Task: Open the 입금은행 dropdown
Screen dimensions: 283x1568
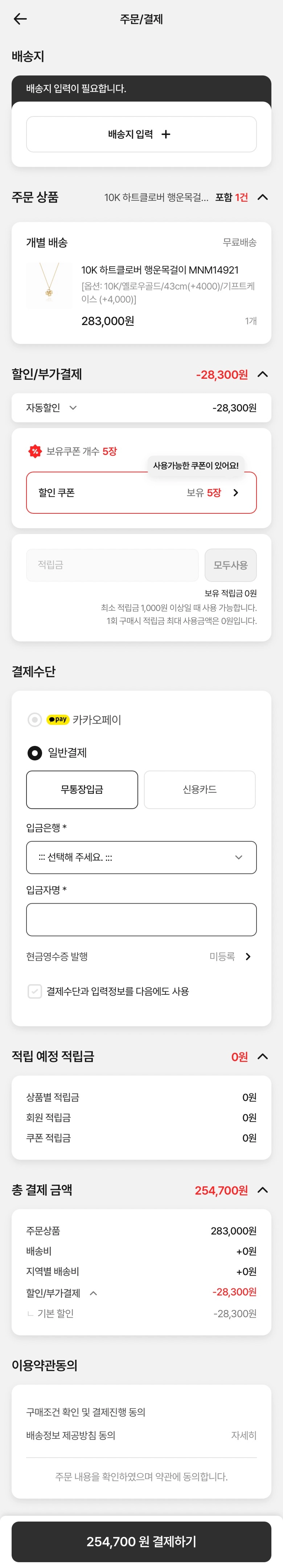Action: click(x=141, y=857)
